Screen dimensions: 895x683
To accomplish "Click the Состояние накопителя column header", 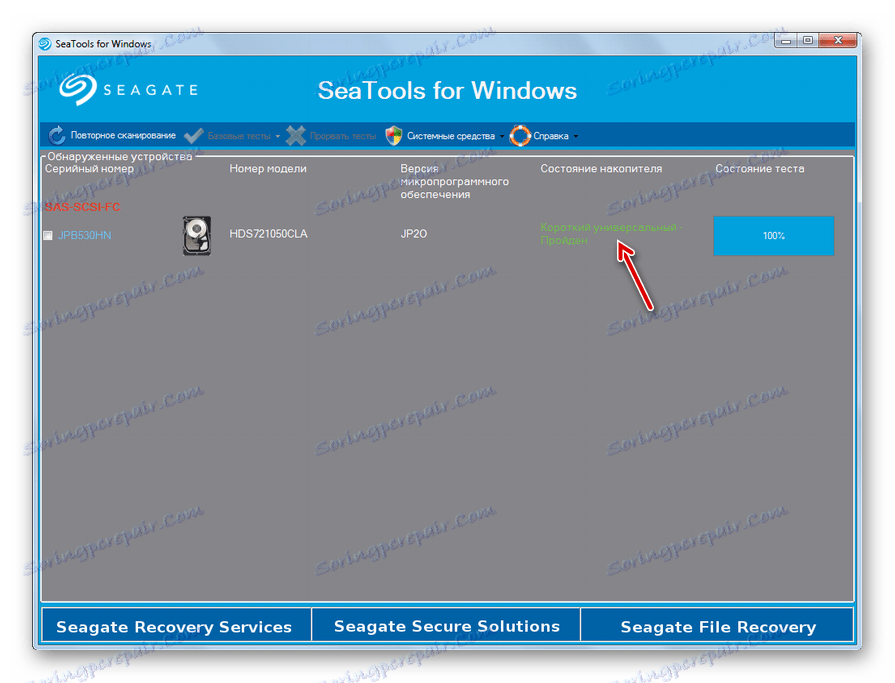I will (601, 168).
